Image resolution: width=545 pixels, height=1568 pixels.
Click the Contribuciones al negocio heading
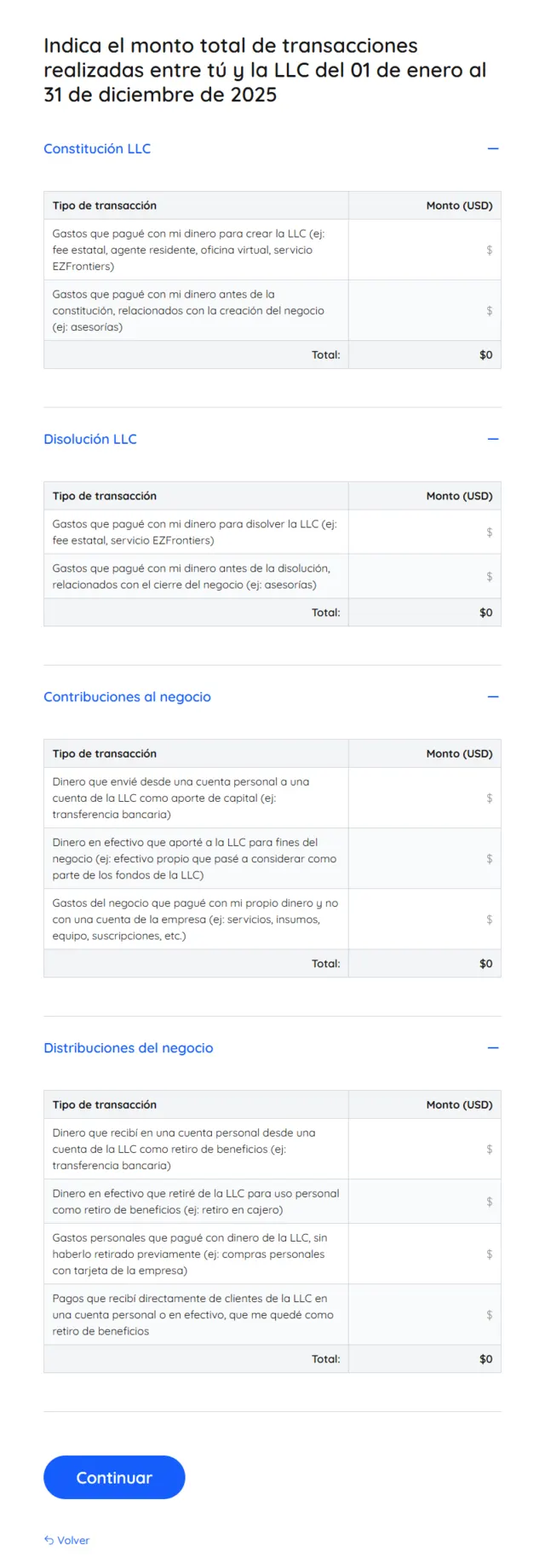pos(127,697)
